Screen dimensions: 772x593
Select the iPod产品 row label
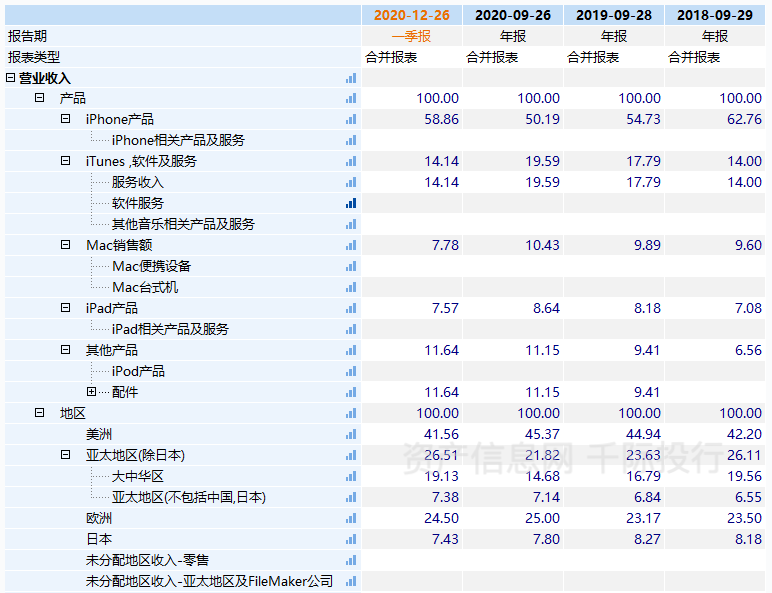(x=138, y=371)
